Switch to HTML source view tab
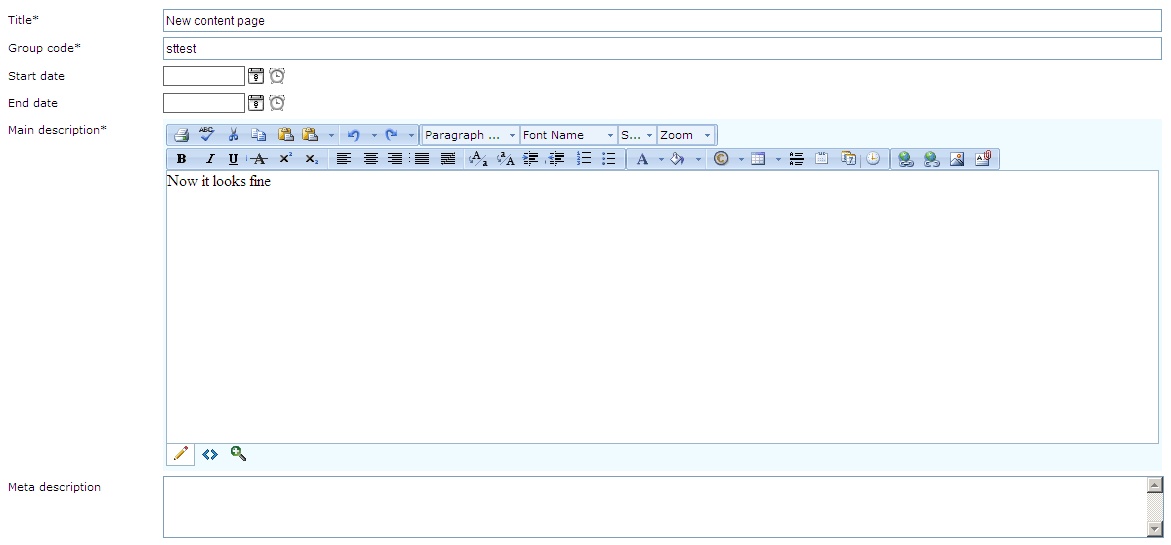The image size is (1171, 545). click(210, 454)
